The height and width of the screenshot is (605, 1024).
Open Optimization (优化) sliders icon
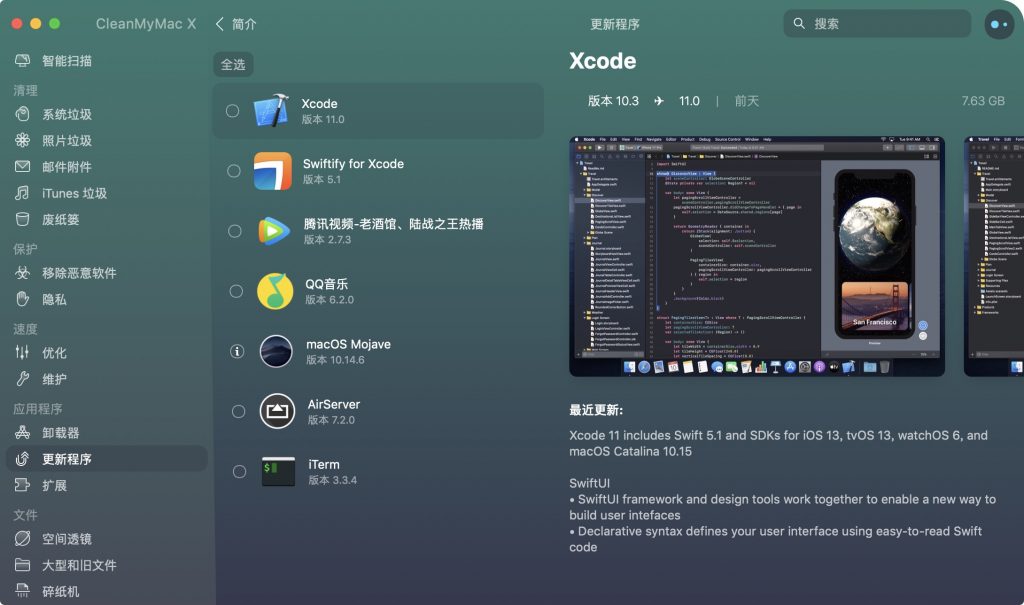[x=22, y=353]
